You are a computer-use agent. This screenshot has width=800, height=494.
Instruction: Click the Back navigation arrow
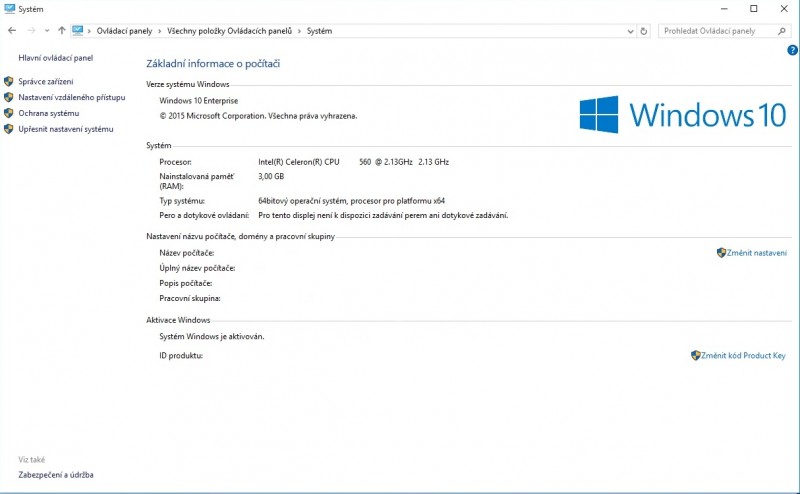point(12,31)
